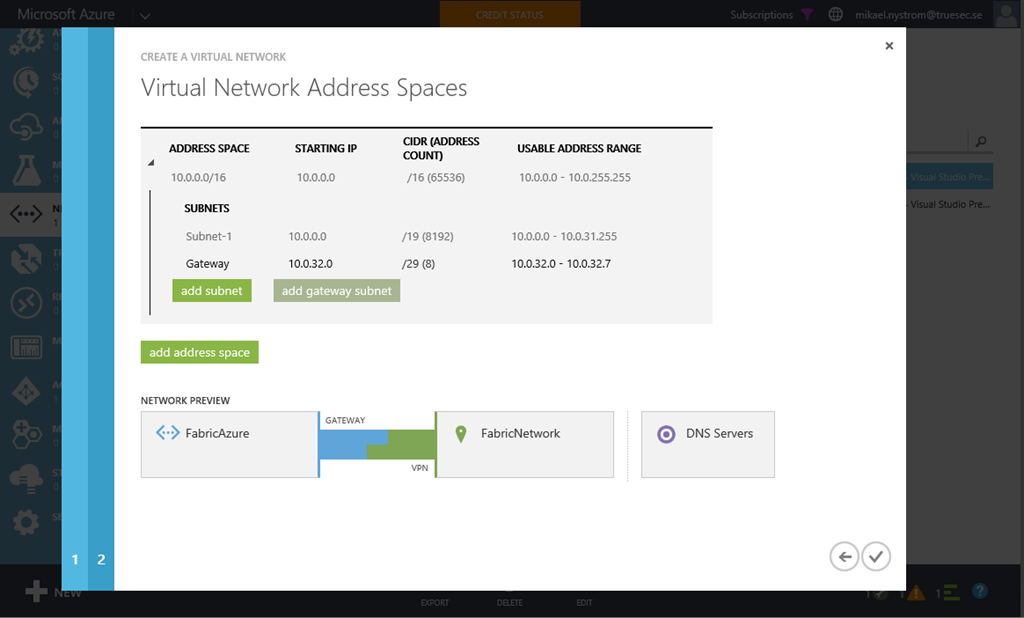Viewport: 1024px width, 618px height.
Task: Open the help question mark icon
Action: (x=980, y=592)
